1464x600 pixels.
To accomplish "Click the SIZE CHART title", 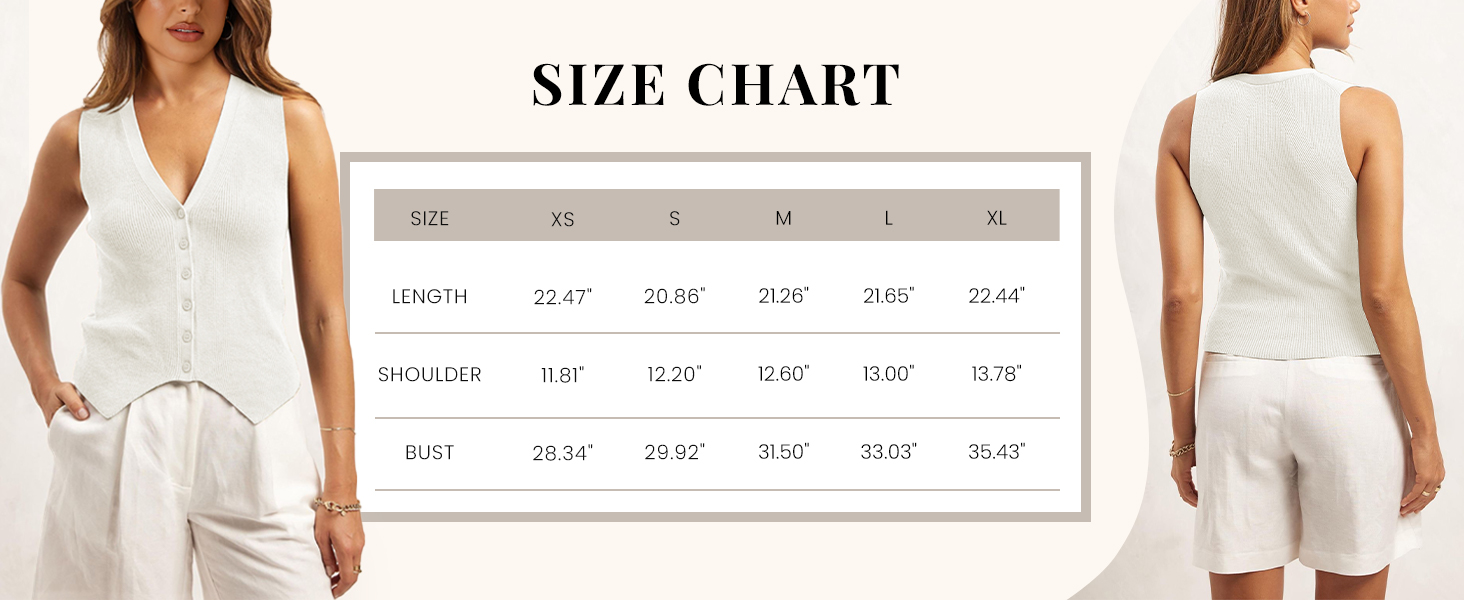I will click(715, 85).
